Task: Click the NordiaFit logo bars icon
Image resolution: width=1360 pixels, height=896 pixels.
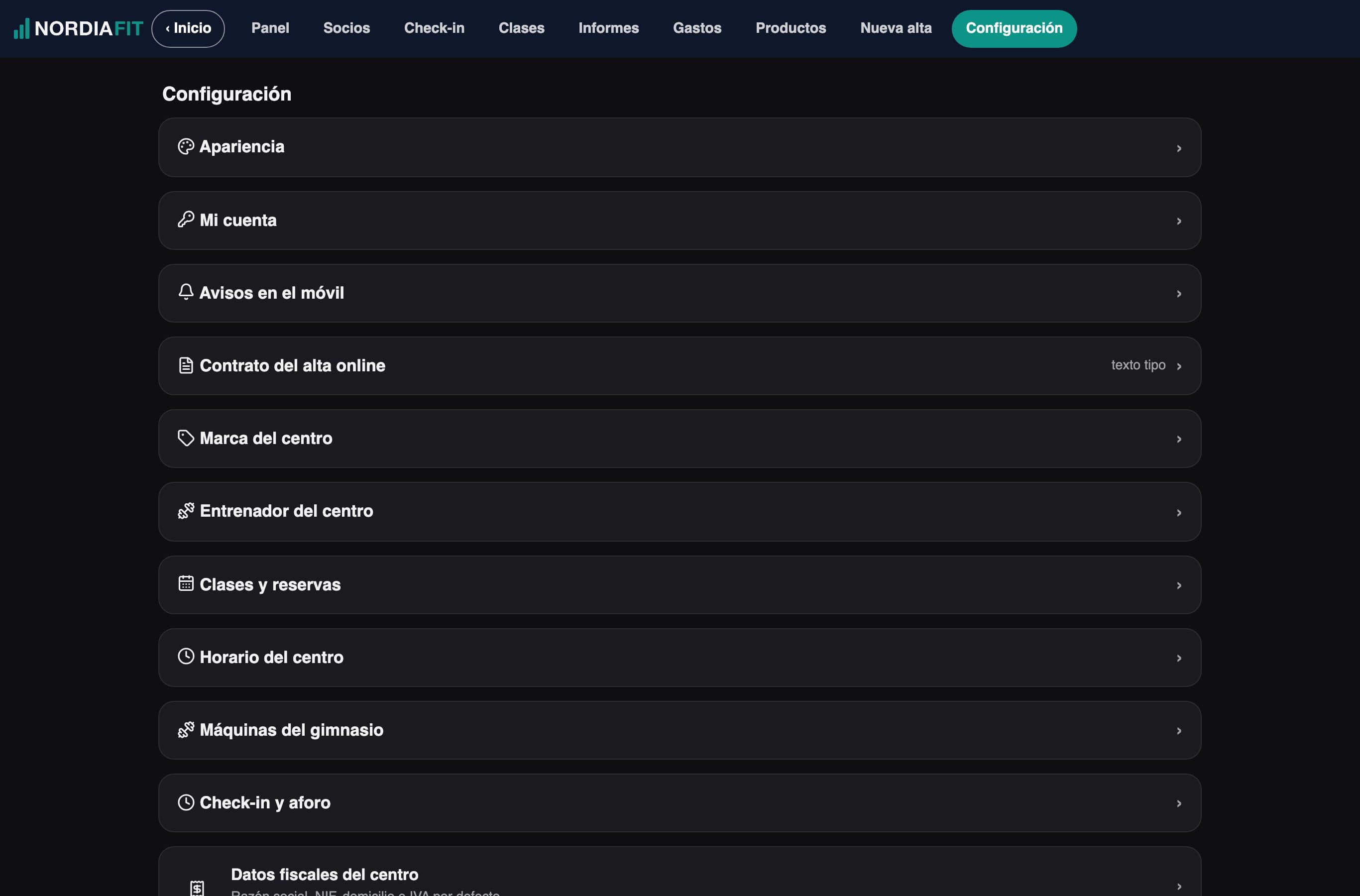Action: pos(21,28)
